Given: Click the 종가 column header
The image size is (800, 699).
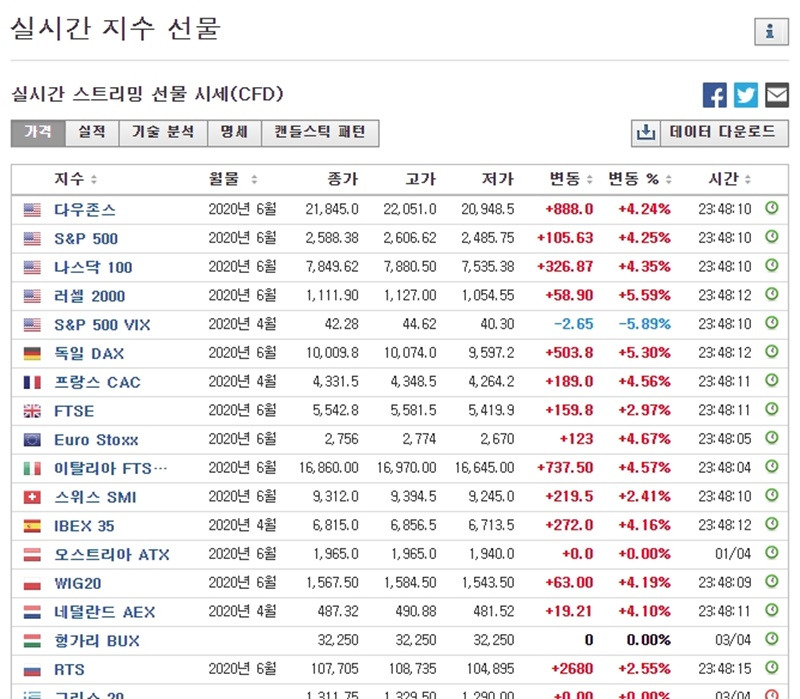Looking at the screenshot, I should [x=343, y=179].
